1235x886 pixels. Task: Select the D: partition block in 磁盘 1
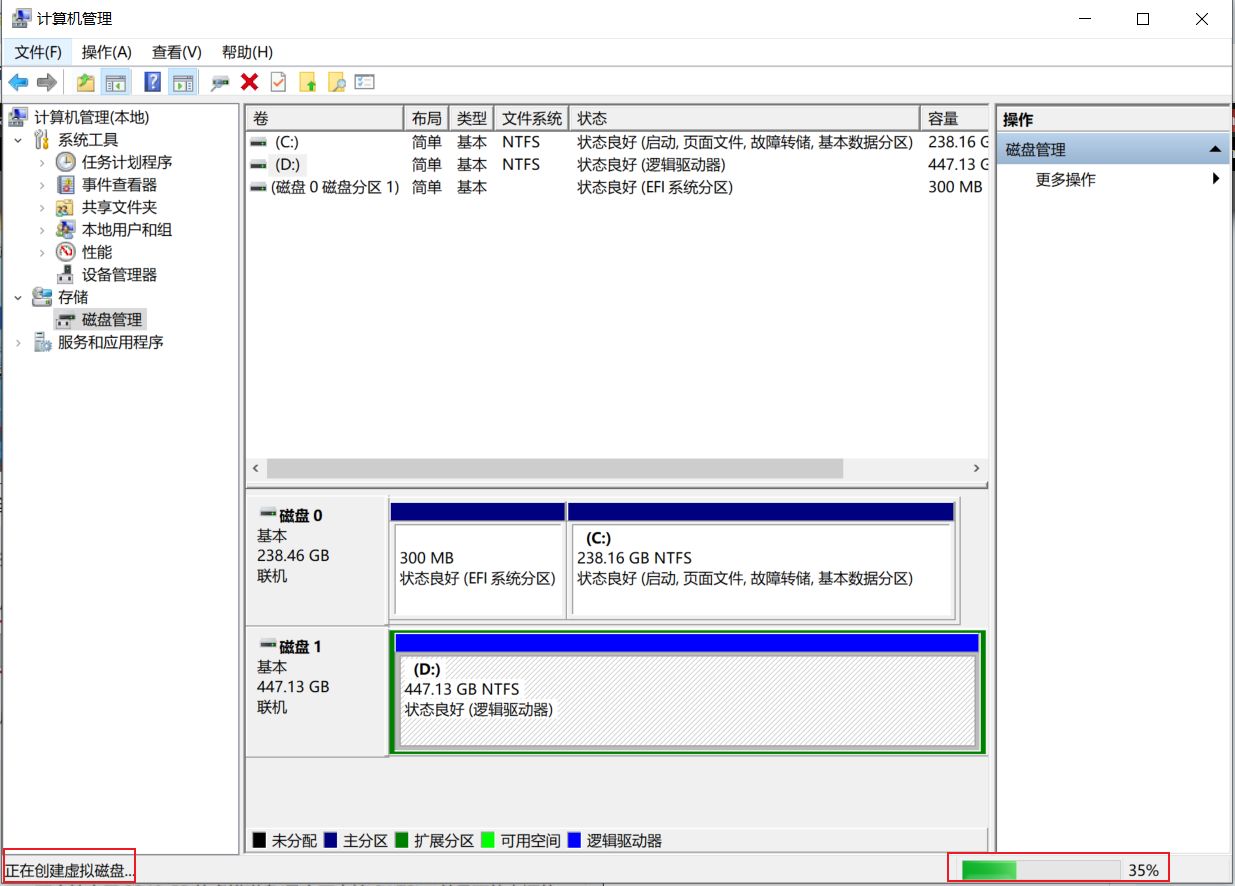click(x=686, y=700)
